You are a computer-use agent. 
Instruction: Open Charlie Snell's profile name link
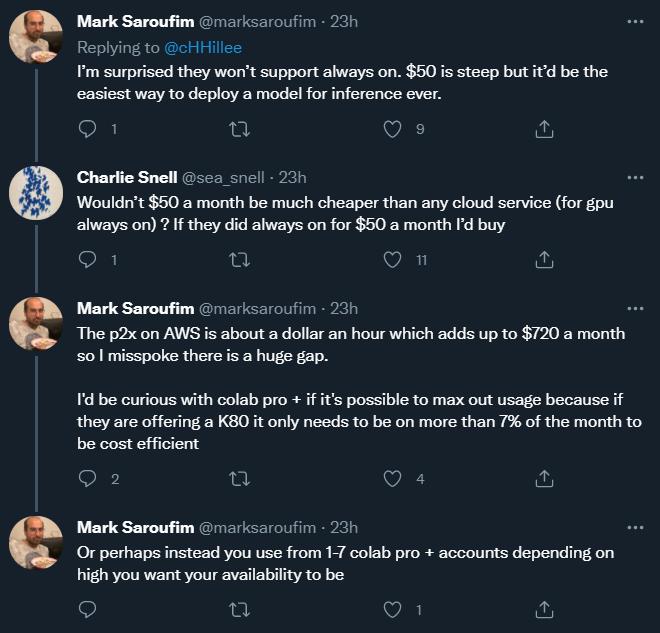point(127,178)
